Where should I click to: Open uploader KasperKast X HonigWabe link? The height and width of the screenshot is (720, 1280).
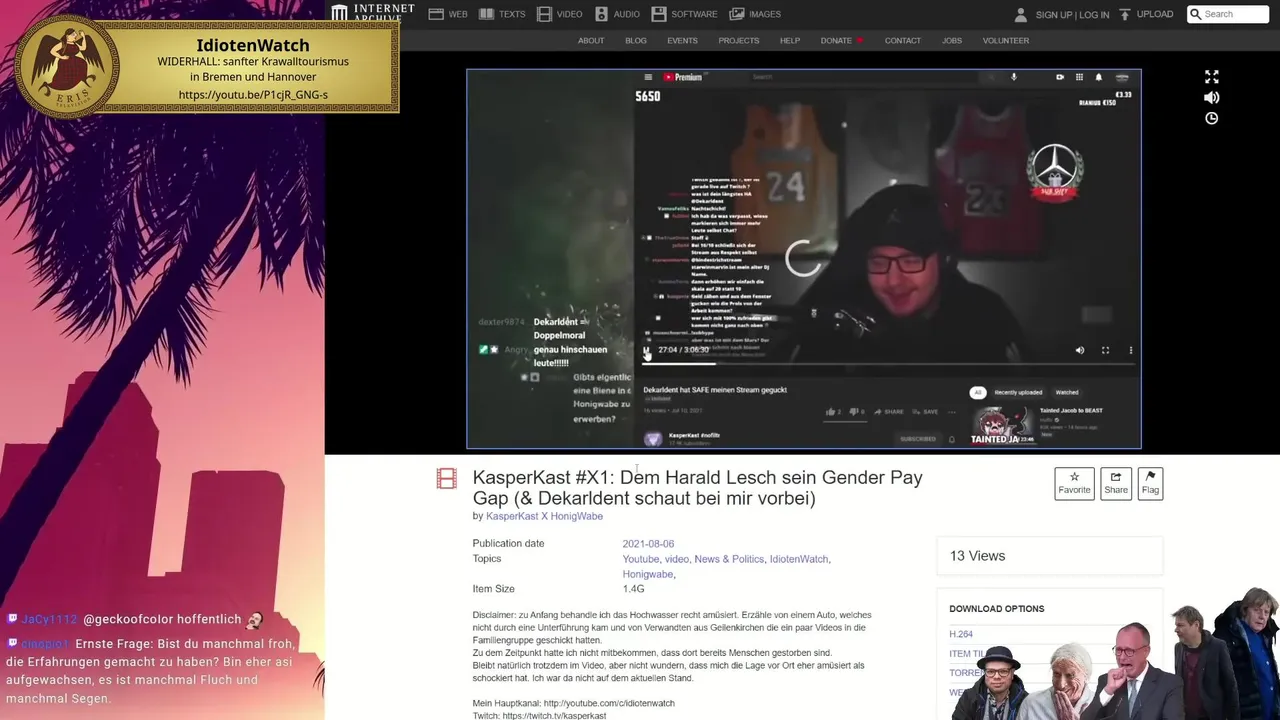click(x=544, y=517)
